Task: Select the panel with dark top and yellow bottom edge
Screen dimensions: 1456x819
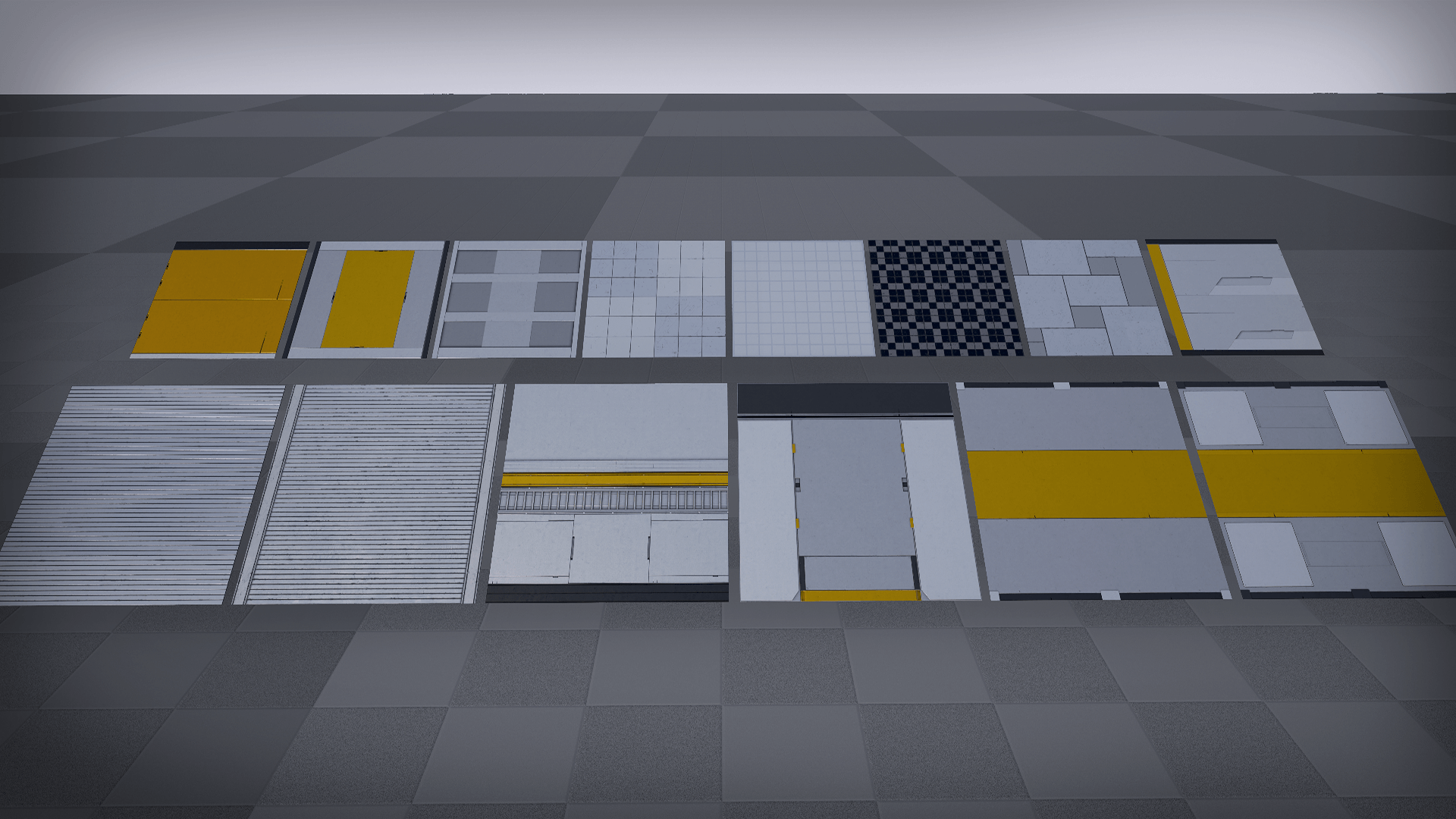Action: point(858,491)
